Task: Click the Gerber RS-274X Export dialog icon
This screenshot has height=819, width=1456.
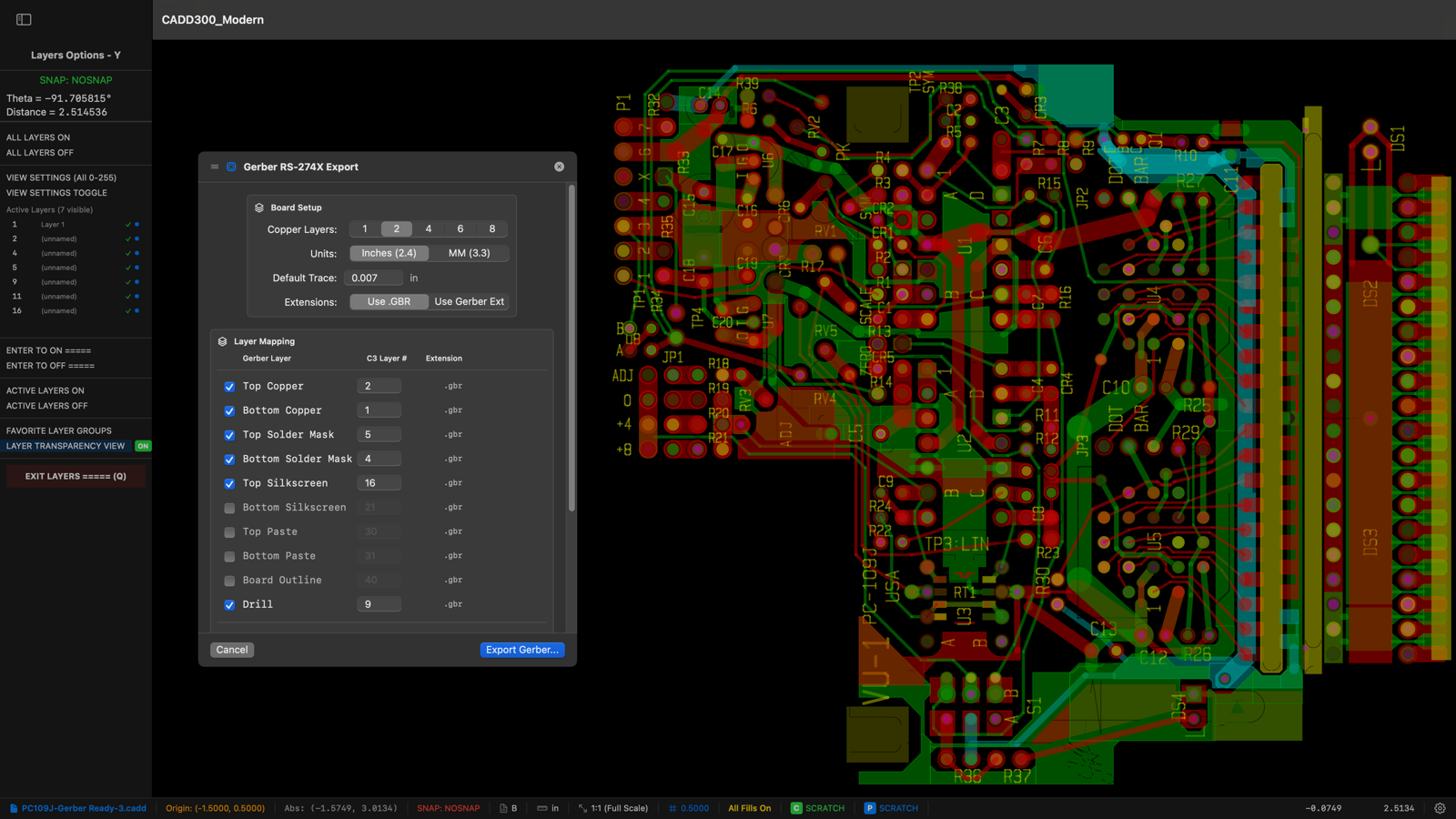Action: (x=231, y=167)
